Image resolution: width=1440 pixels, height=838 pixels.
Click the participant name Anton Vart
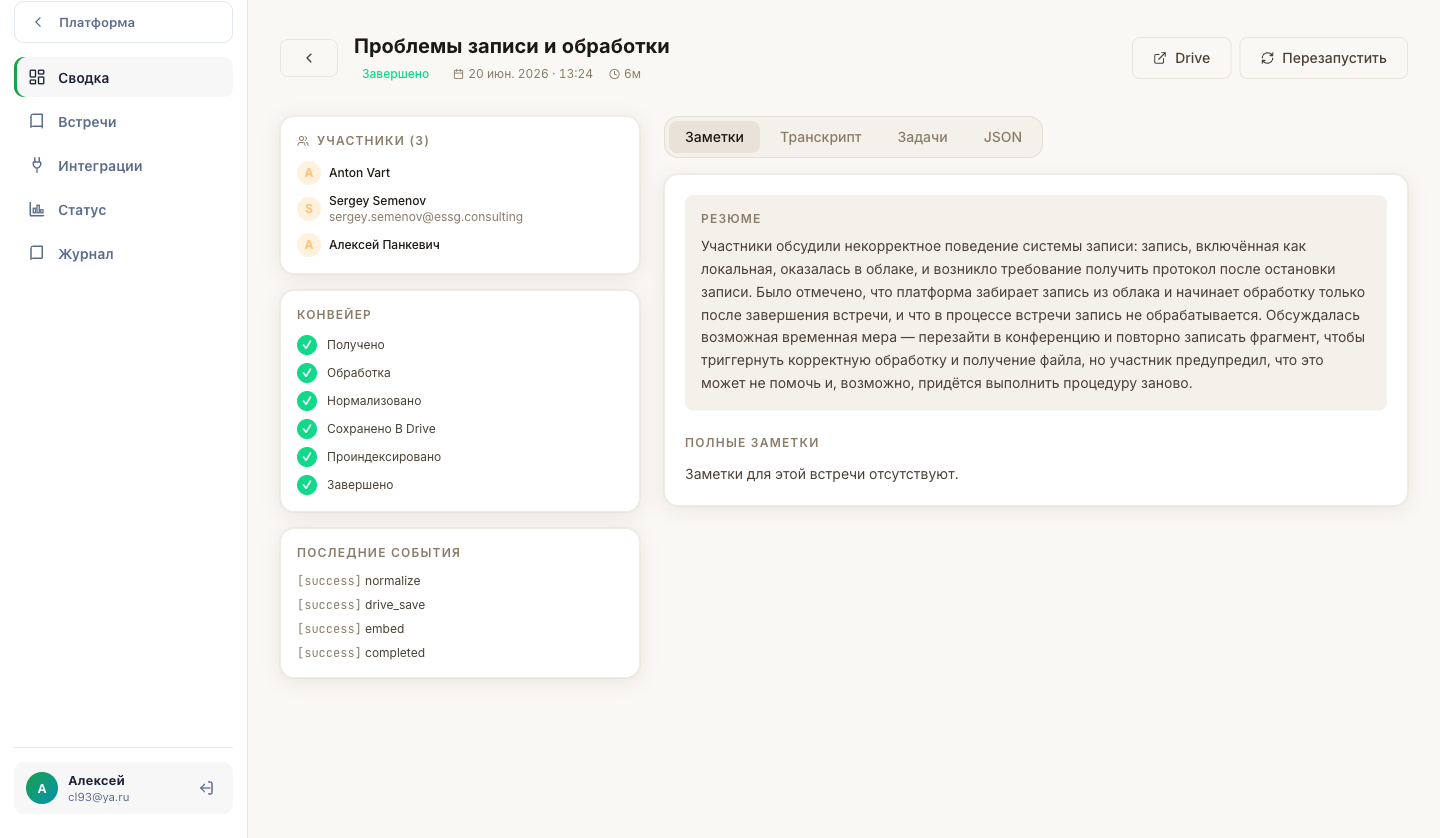coord(360,173)
